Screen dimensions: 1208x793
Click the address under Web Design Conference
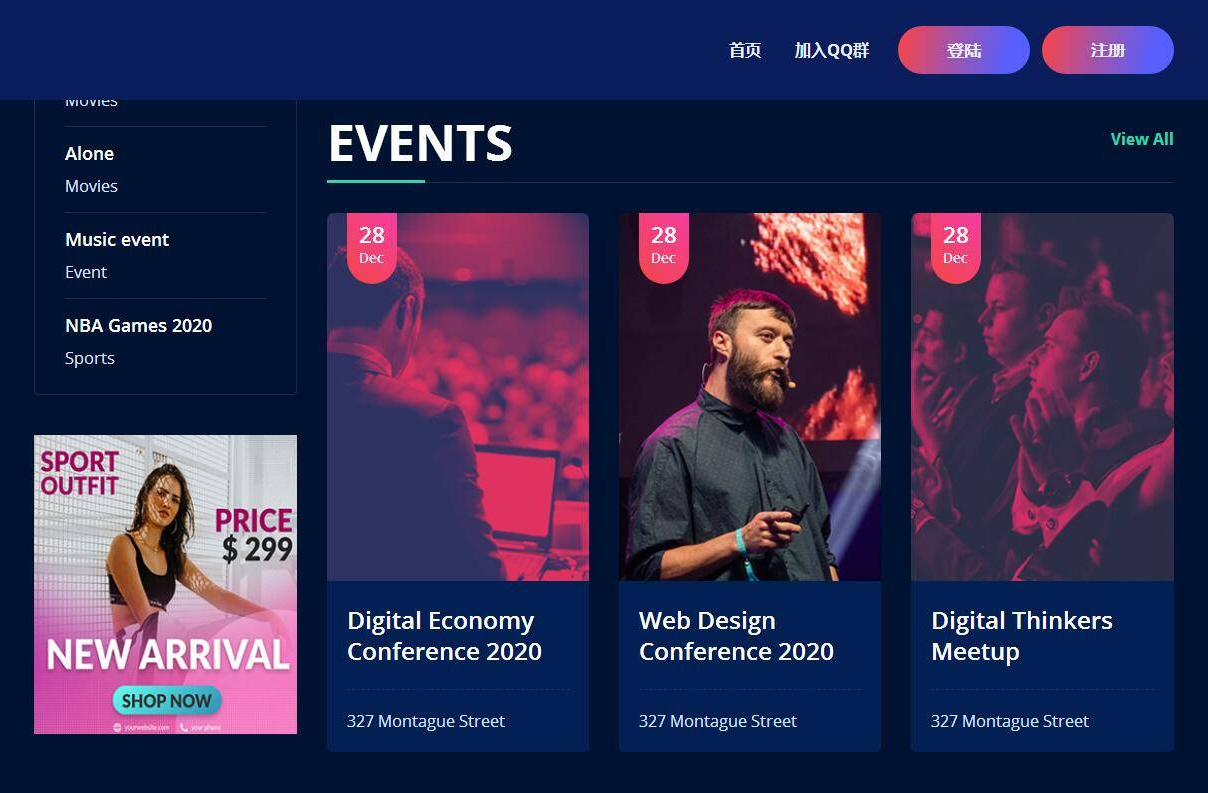tap(718, 721)
